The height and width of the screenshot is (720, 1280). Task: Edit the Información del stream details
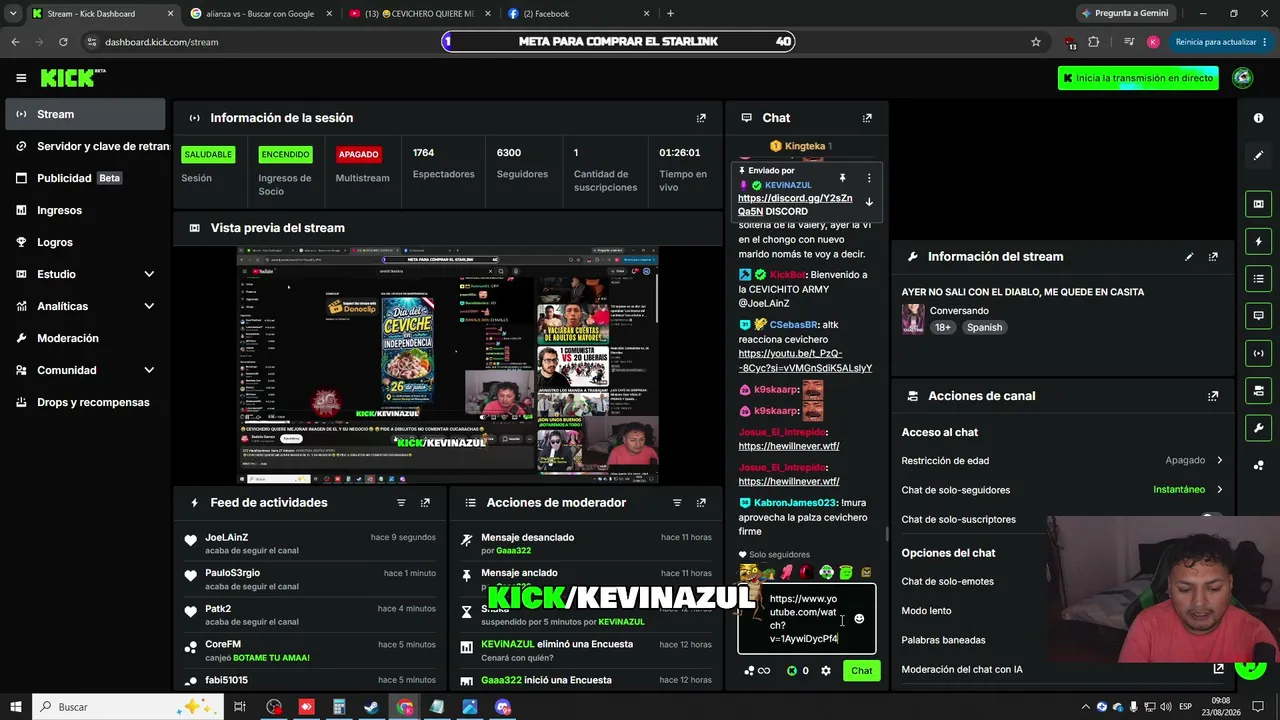(x=1189, y=257)
